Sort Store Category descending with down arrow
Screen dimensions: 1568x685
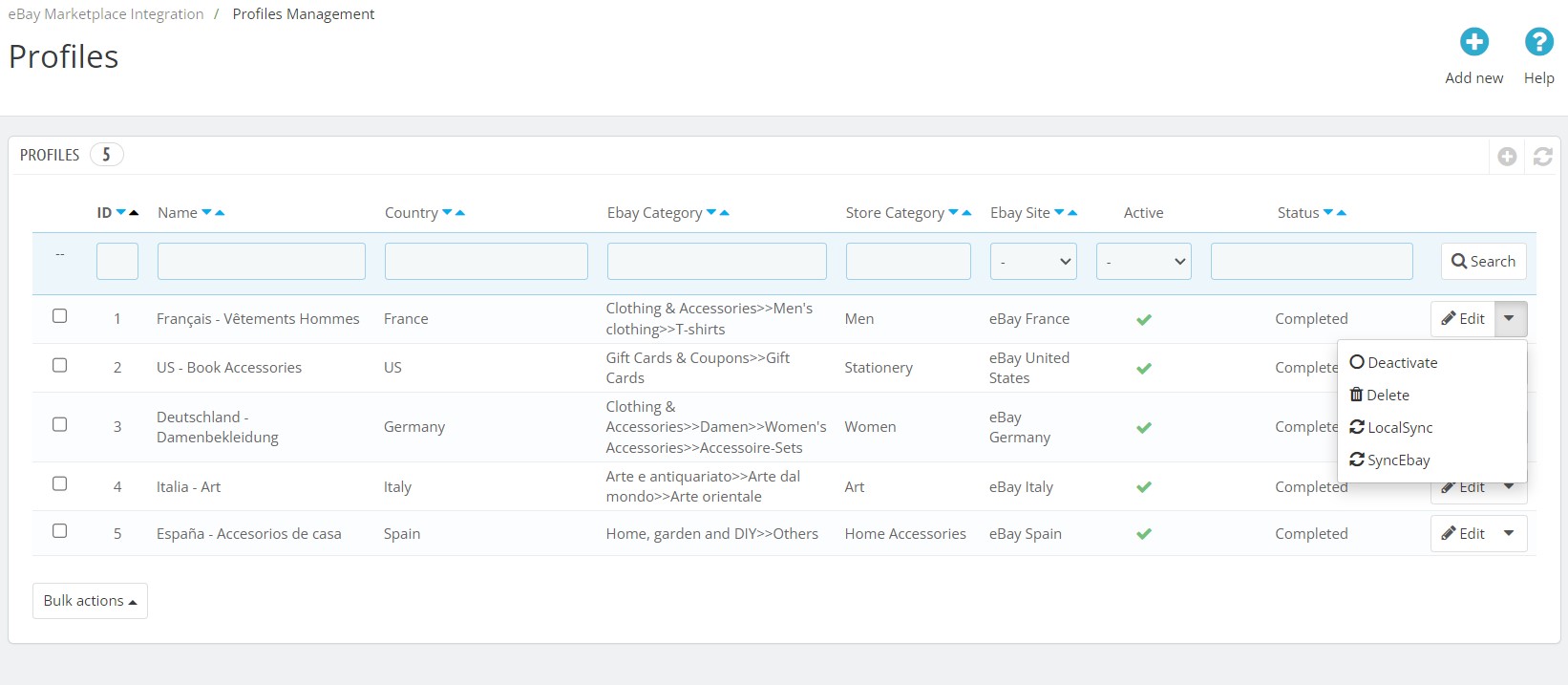click(953, 213)
